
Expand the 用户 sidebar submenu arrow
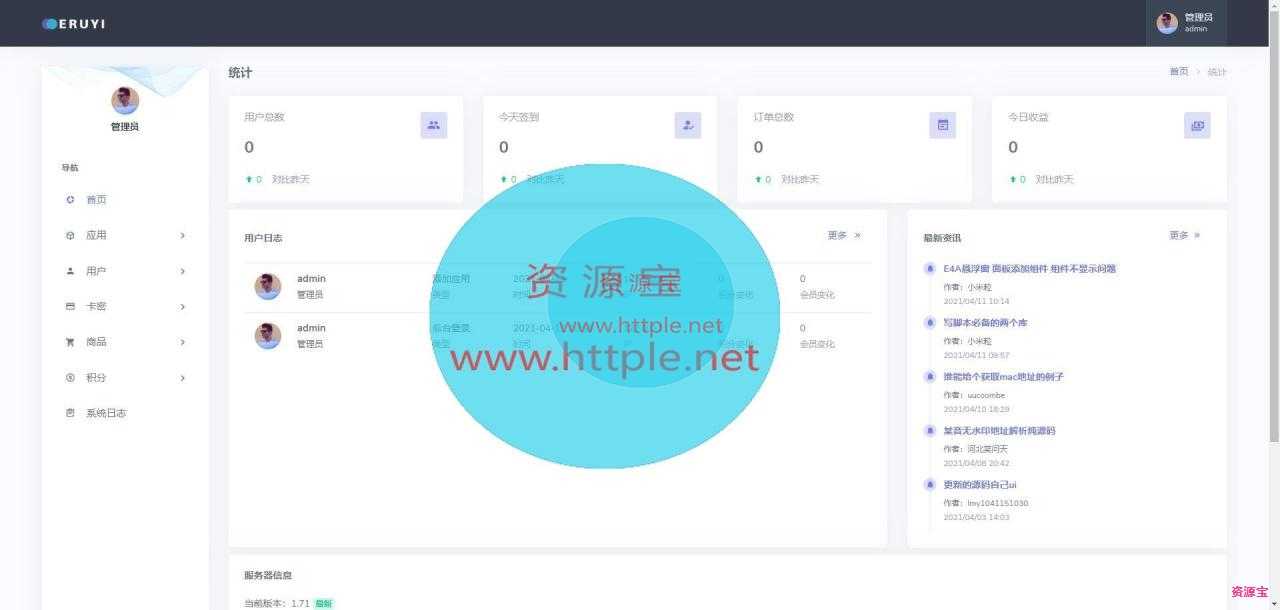183,271
